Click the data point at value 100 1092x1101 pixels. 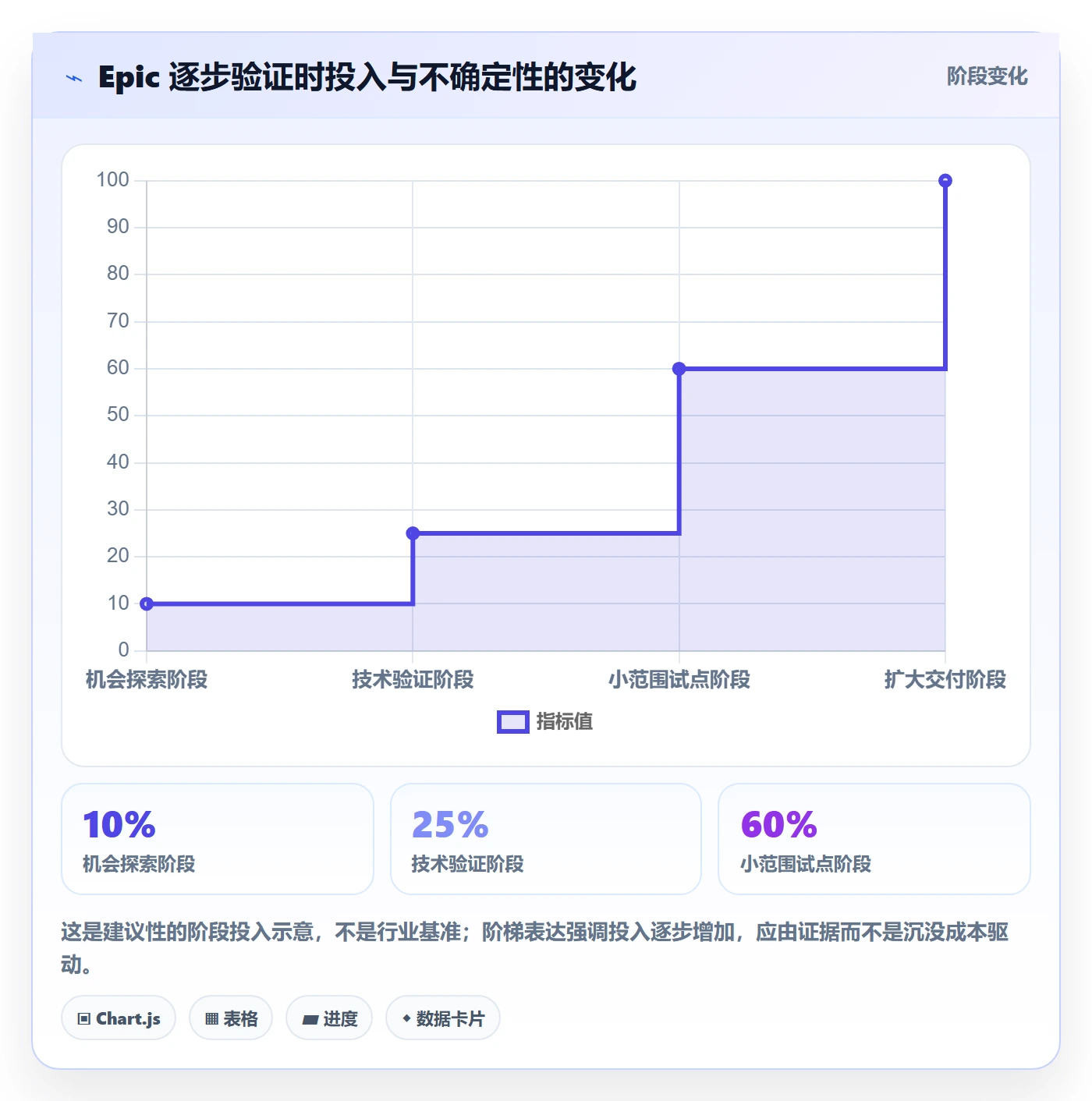coord(945,181)
